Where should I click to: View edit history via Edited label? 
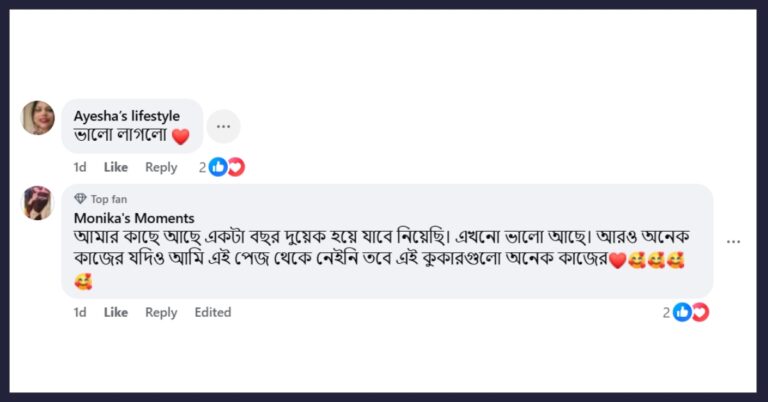(213, 312)
